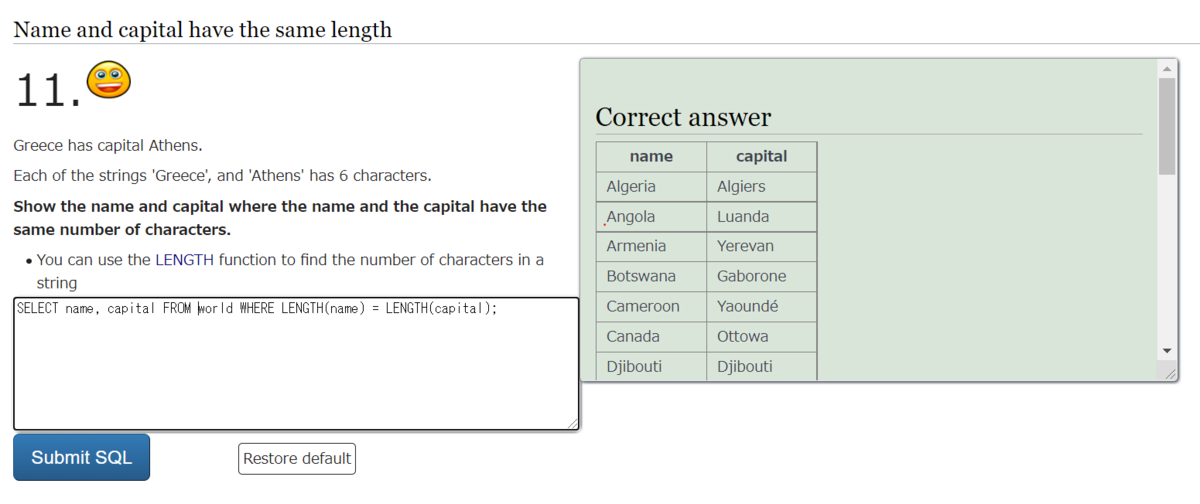Click the resize grip on the SQL text area
1200x504 pixels.
pos(573,424)
